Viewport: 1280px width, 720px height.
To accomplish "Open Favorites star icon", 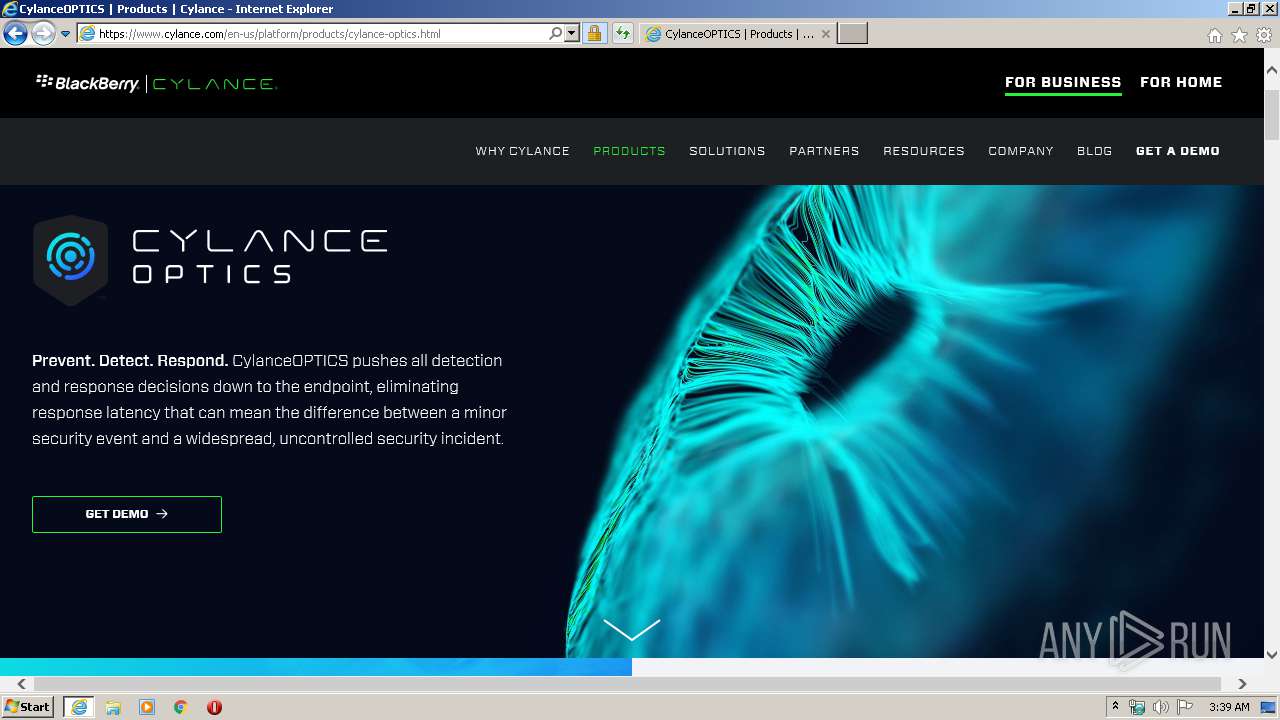I will pos(1239,34).
